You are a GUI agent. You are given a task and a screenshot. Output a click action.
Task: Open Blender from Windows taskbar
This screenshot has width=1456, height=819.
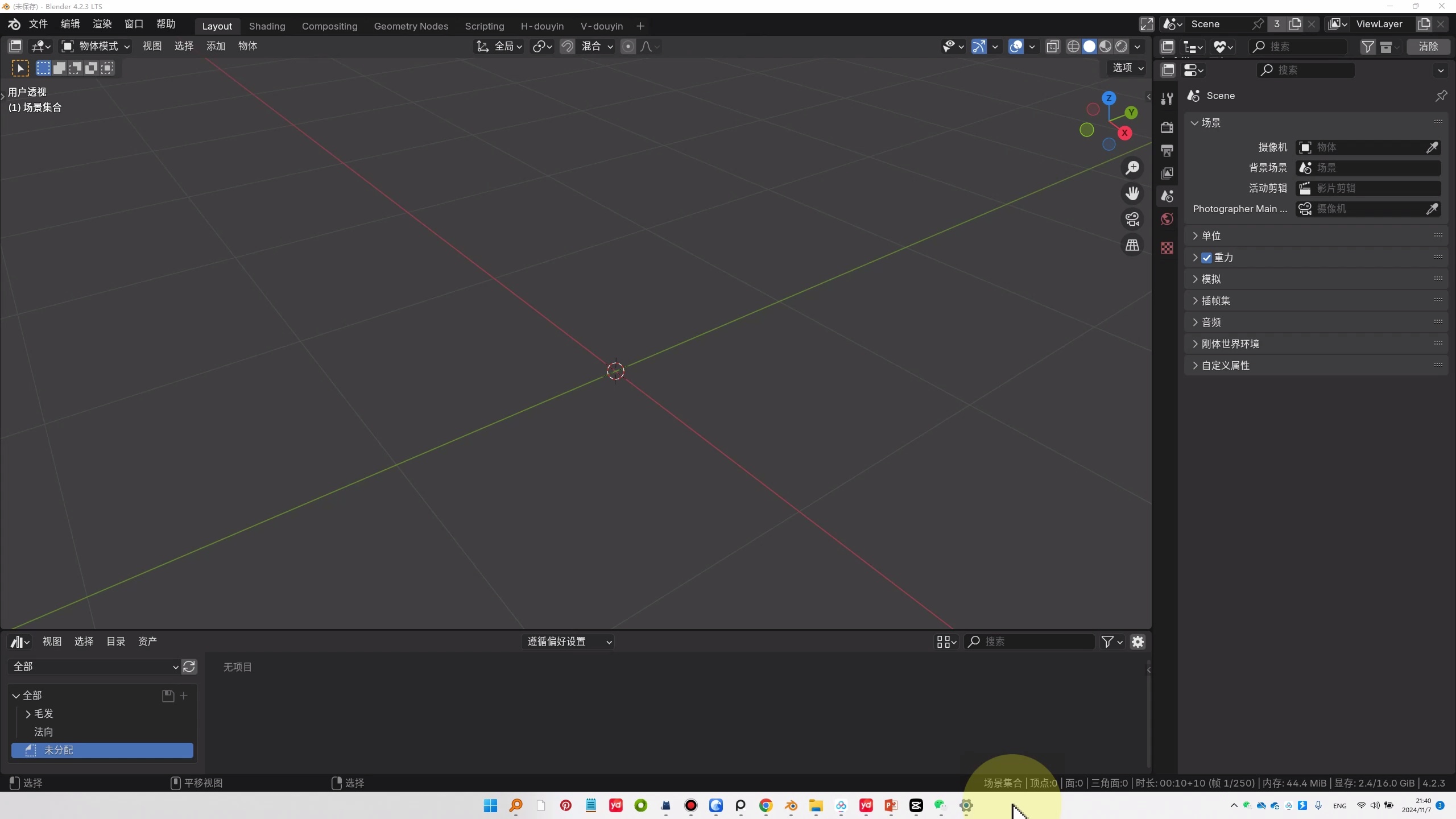pyautogui.click(x=791, y=805)
